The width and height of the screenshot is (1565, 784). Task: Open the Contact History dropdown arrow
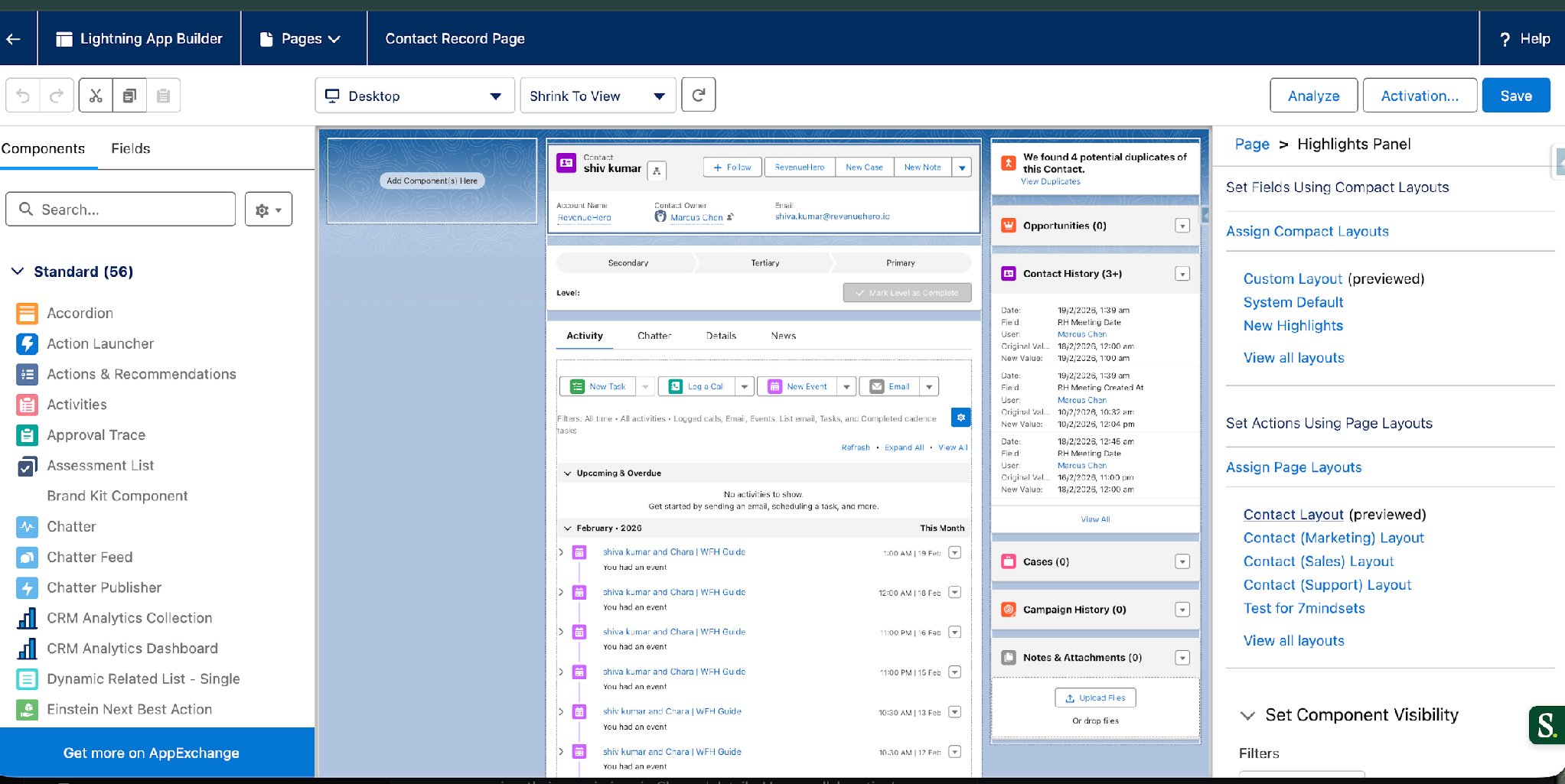(1182, 274)
